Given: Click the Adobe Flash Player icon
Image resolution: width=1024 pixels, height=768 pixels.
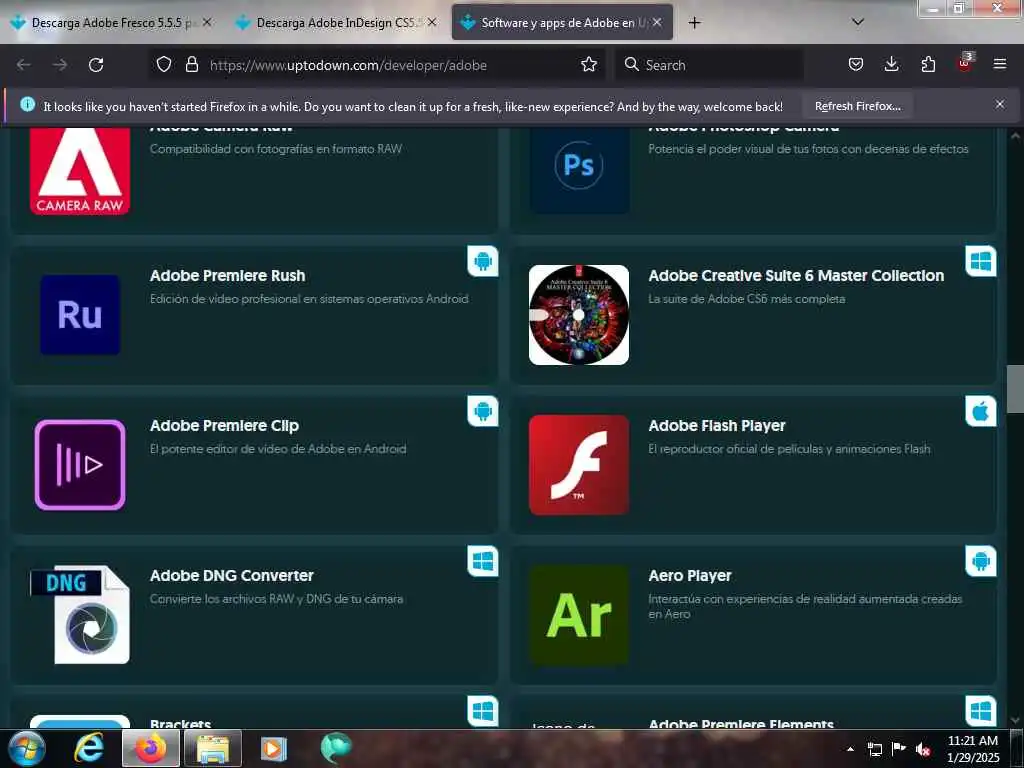Looking at the screenshot, I should pos(579,465).
